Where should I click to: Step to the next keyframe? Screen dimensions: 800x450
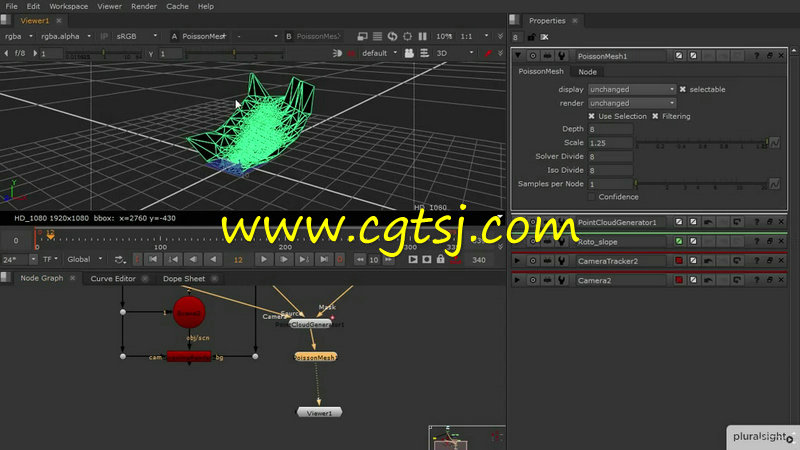304,260
